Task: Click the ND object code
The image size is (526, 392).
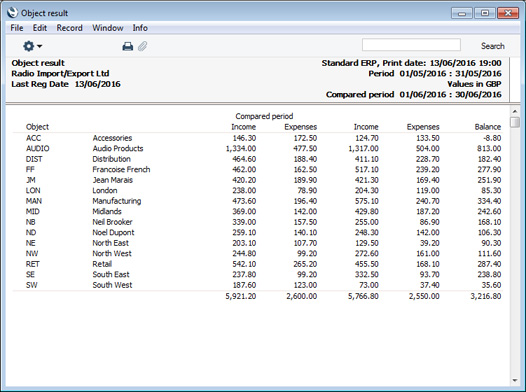Action: pos(31,232)
